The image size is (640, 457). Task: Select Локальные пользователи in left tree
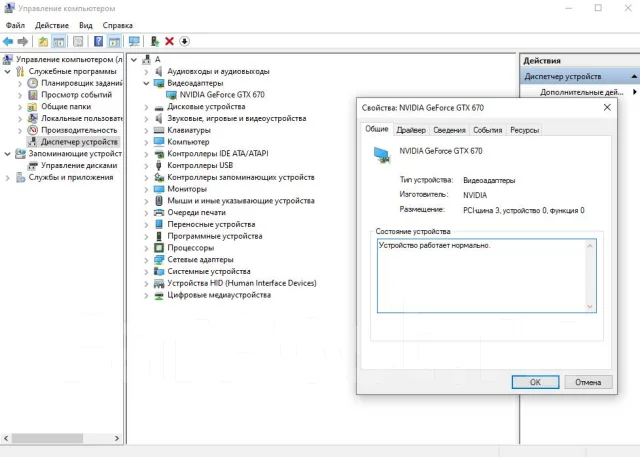[x=82, y=118]
